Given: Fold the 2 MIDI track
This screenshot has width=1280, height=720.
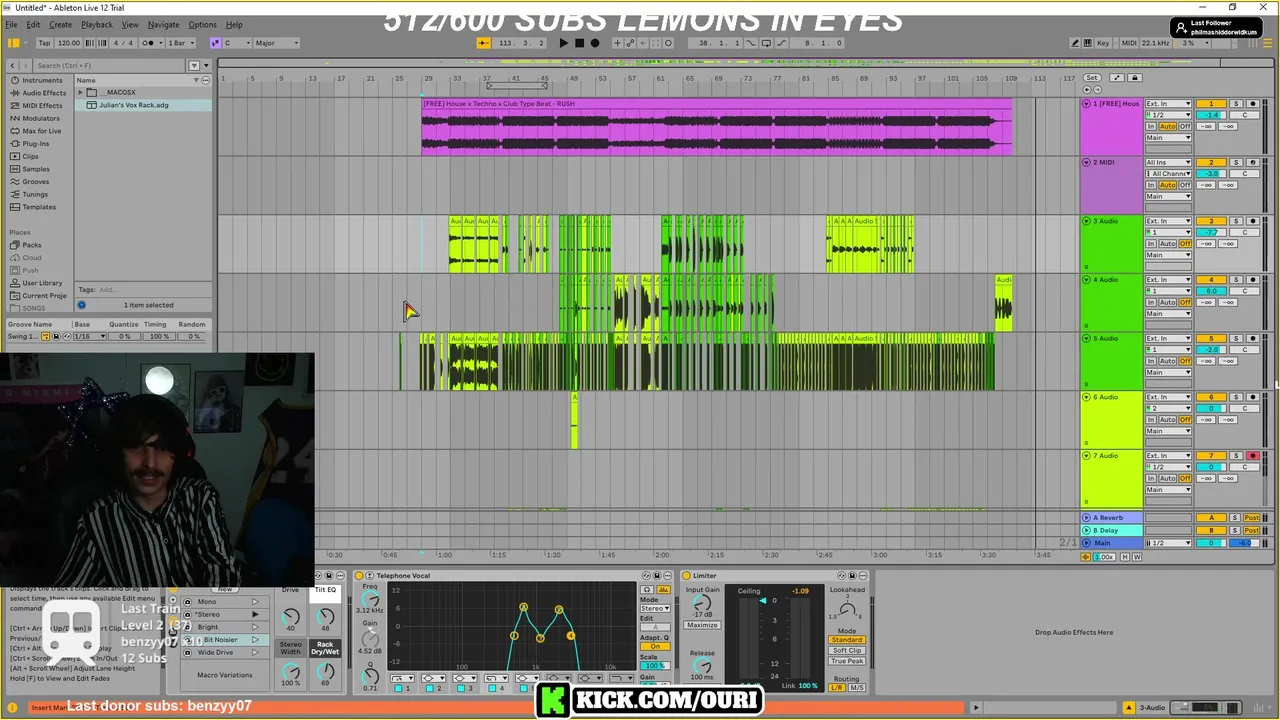Looking at the screenshot, I should pos(1087,162).
